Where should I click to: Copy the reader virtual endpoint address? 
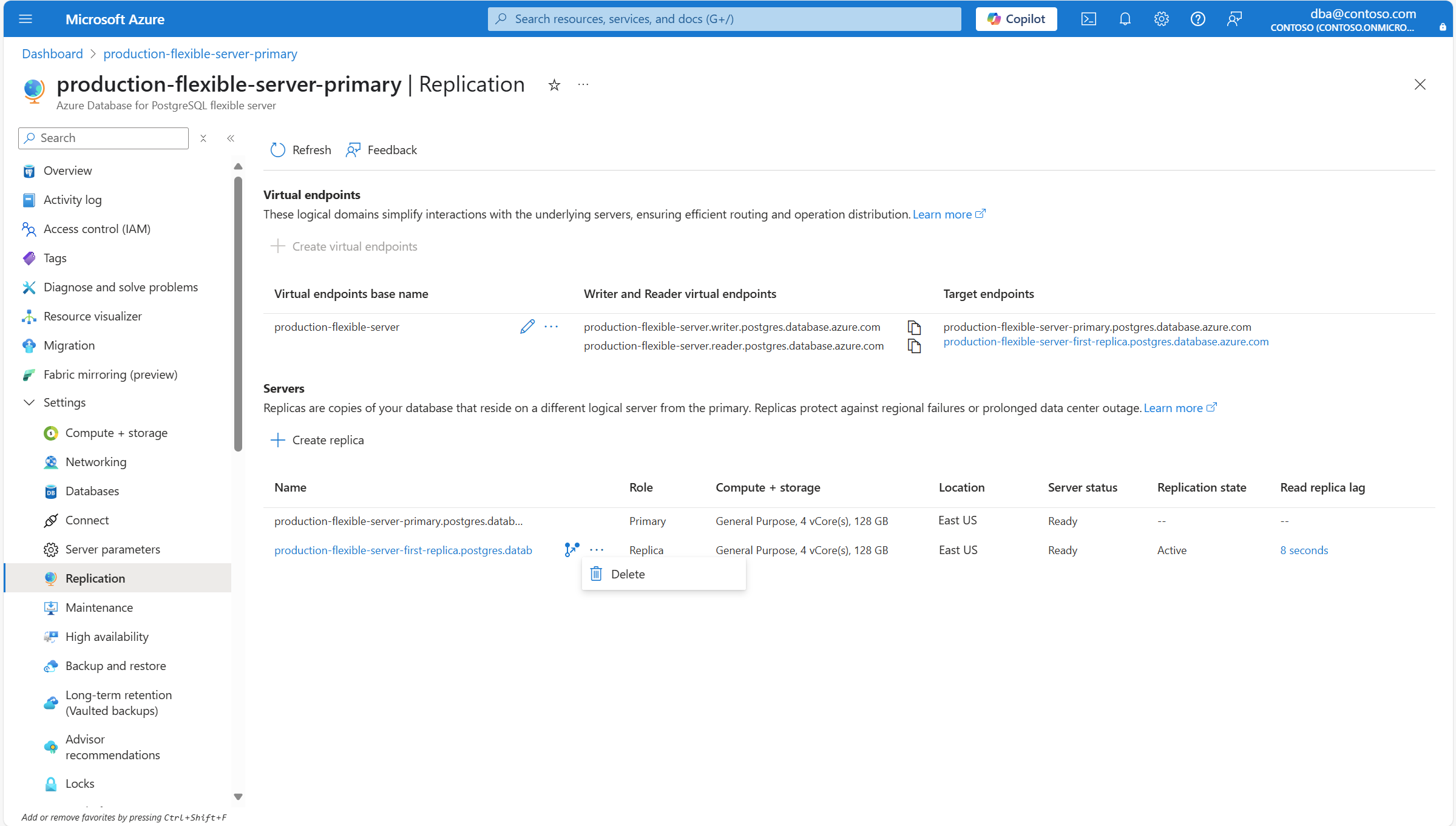click(x=914, y=346)
